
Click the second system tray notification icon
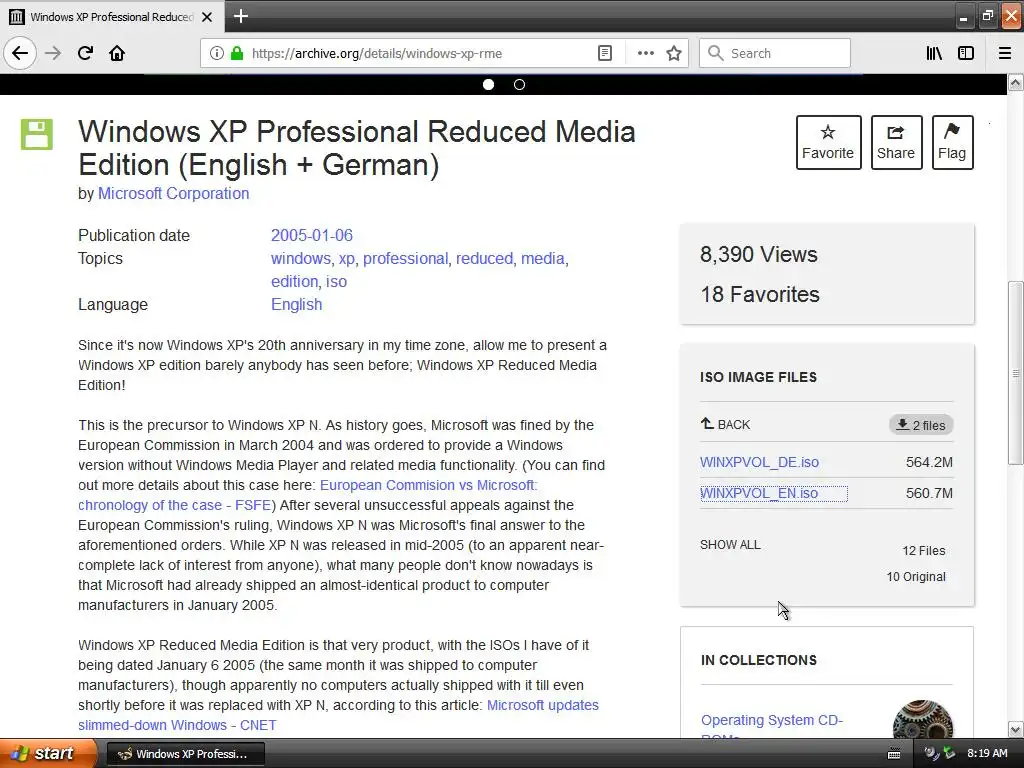coord(949,754)
